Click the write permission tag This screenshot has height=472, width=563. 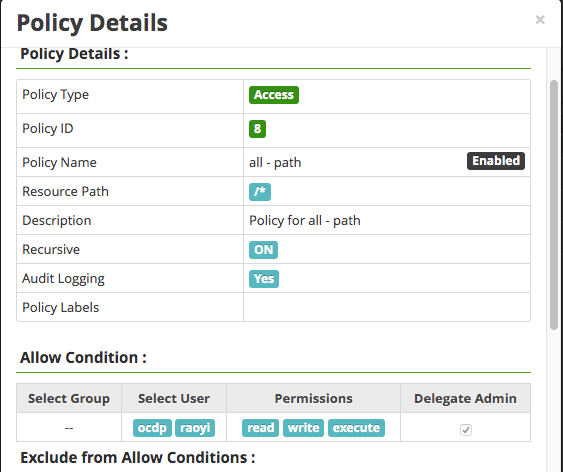[303, 428]
